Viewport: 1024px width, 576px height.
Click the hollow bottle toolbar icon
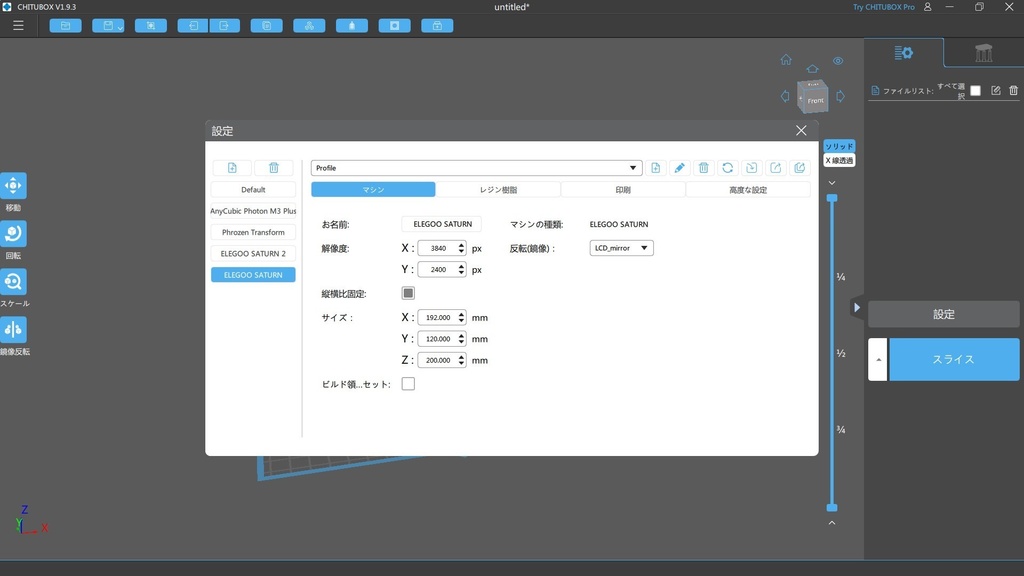click(x=352, y=25)
